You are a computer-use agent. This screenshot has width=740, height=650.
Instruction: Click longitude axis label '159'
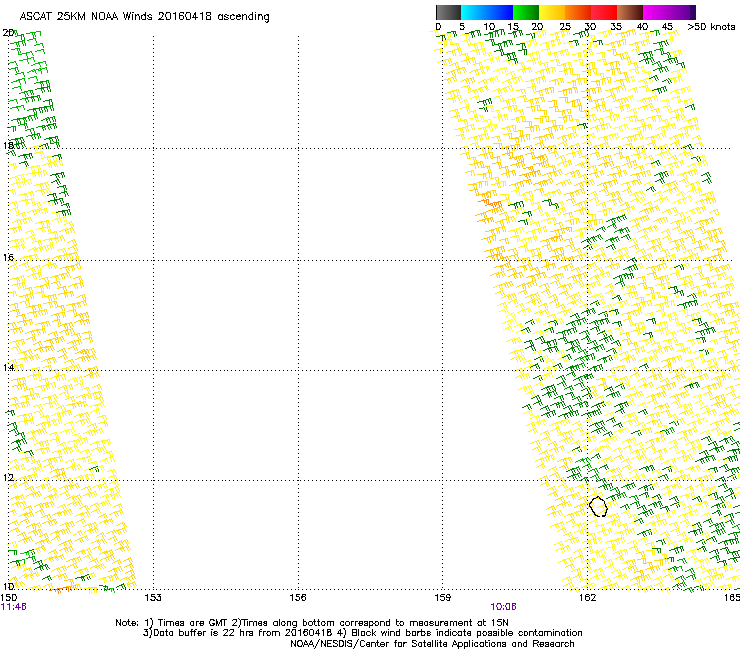(x=442, y=598)
